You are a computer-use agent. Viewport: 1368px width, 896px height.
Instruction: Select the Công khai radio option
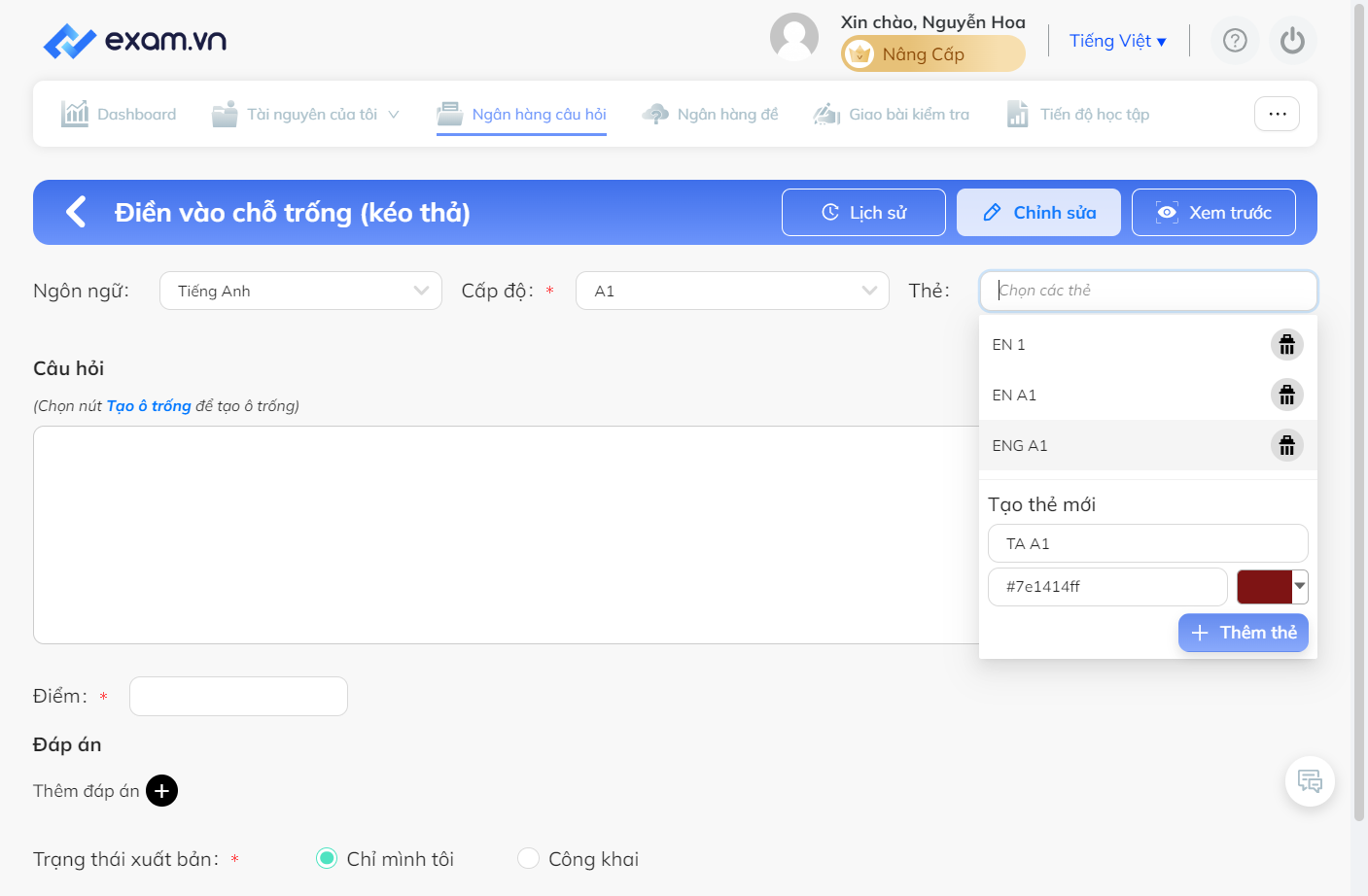coord(528,858)
